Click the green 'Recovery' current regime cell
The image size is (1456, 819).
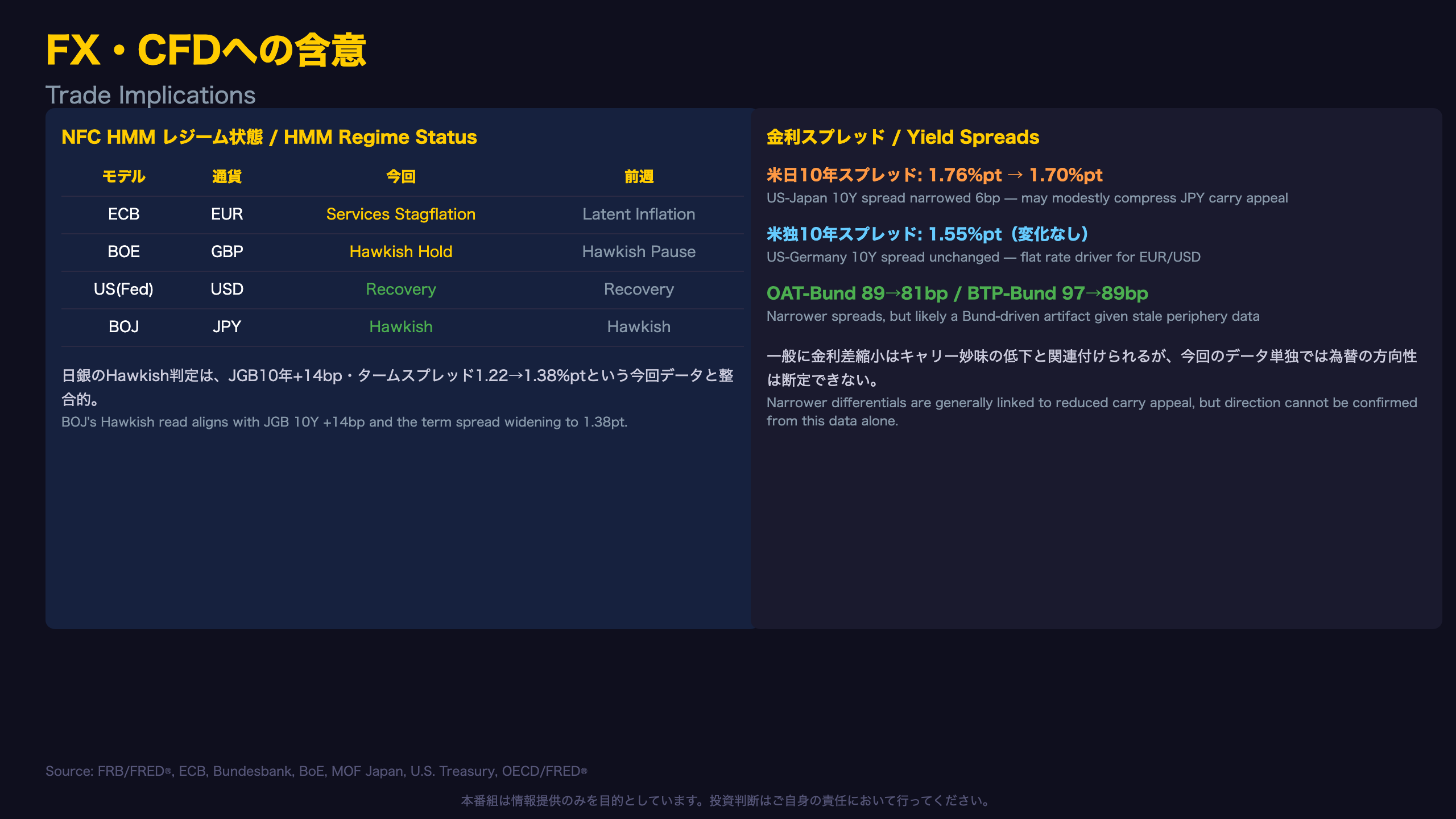coord(401,289)
